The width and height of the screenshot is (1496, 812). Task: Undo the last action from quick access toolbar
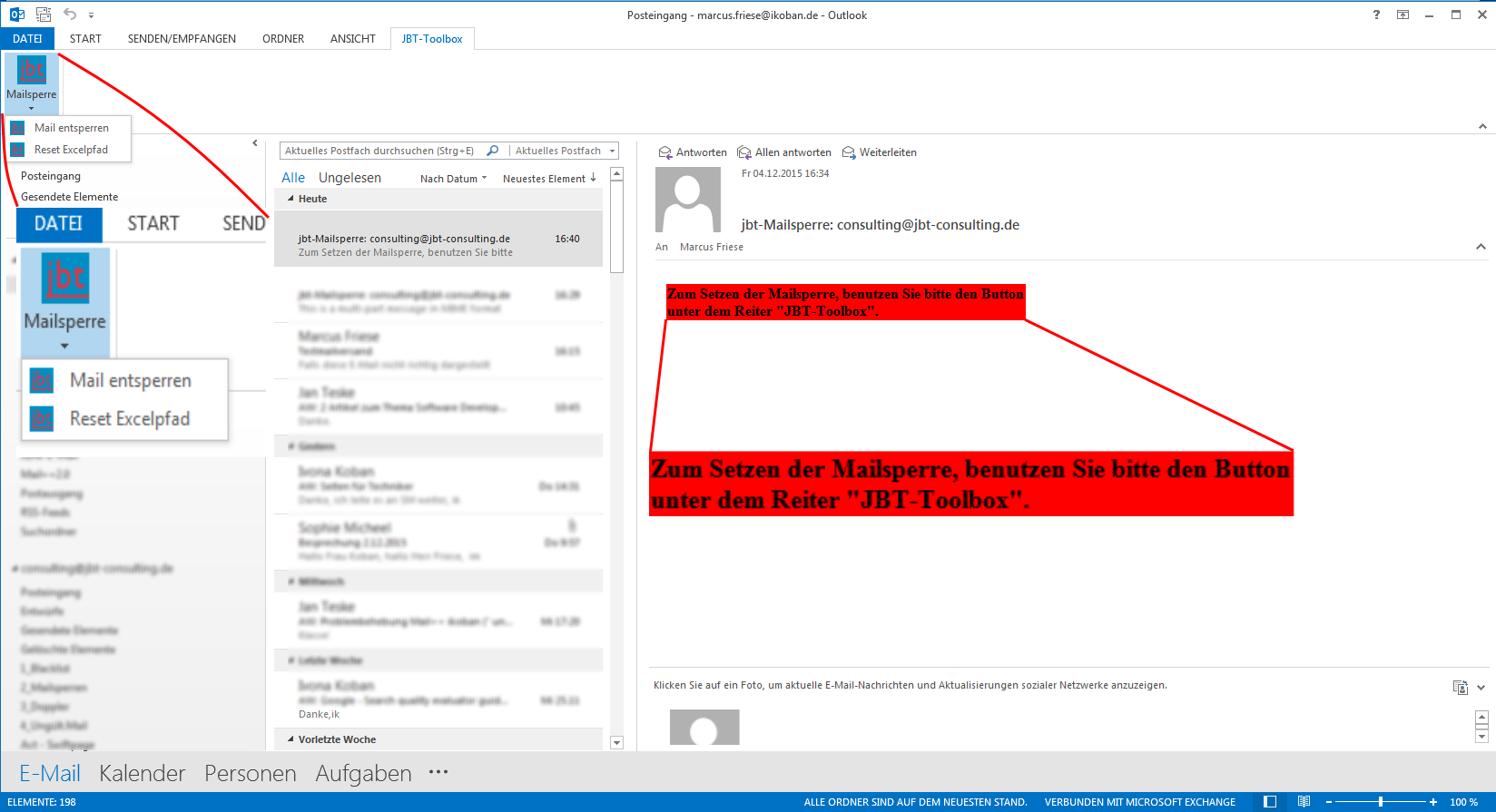[70, 15]
